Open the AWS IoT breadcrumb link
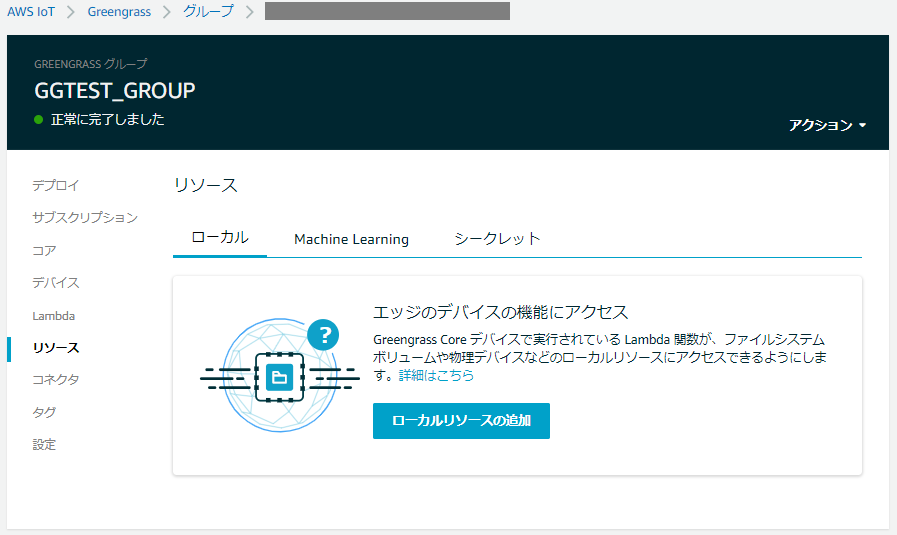Viewport: 897px width, 535px height. 31,11
